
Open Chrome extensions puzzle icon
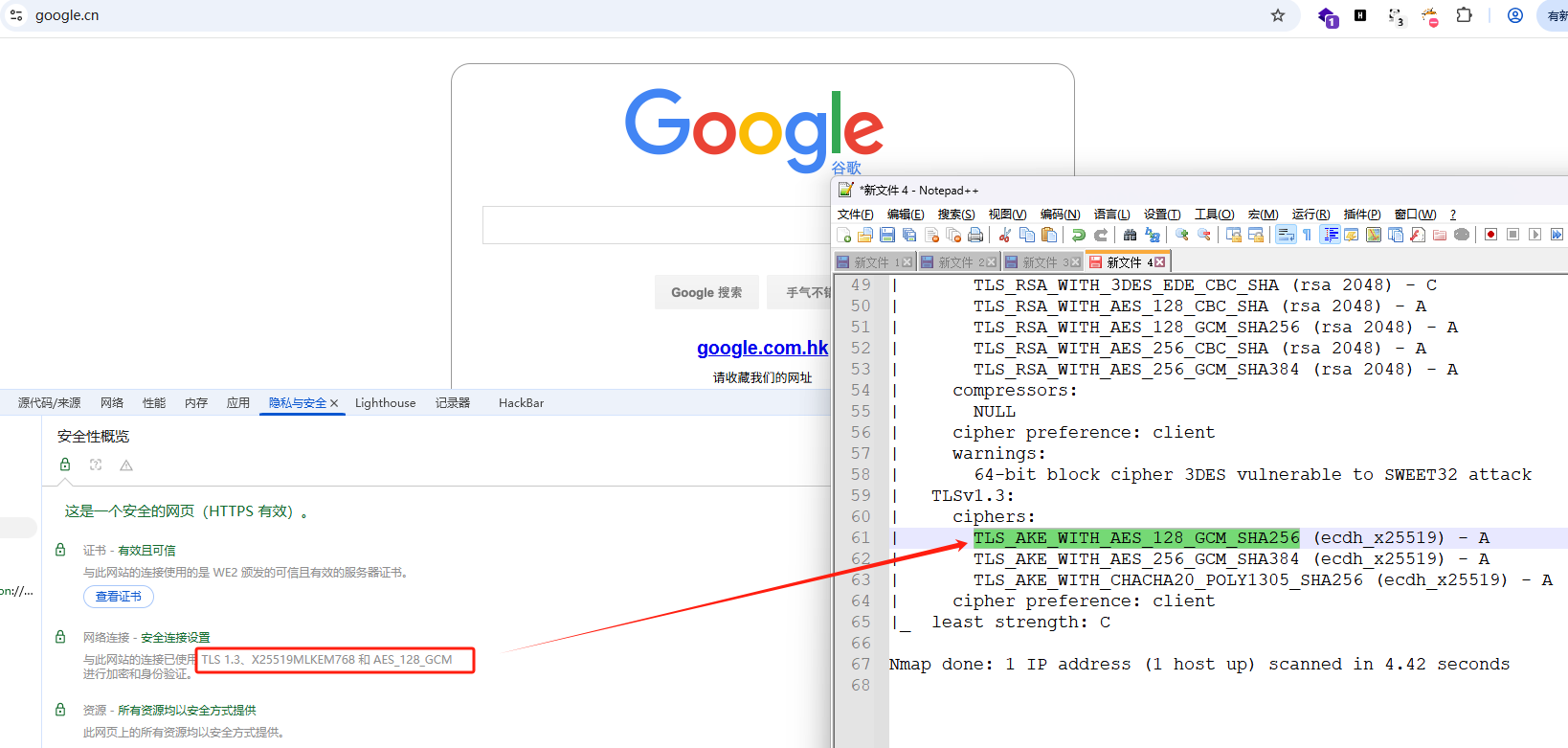[x=1464, y=15]
